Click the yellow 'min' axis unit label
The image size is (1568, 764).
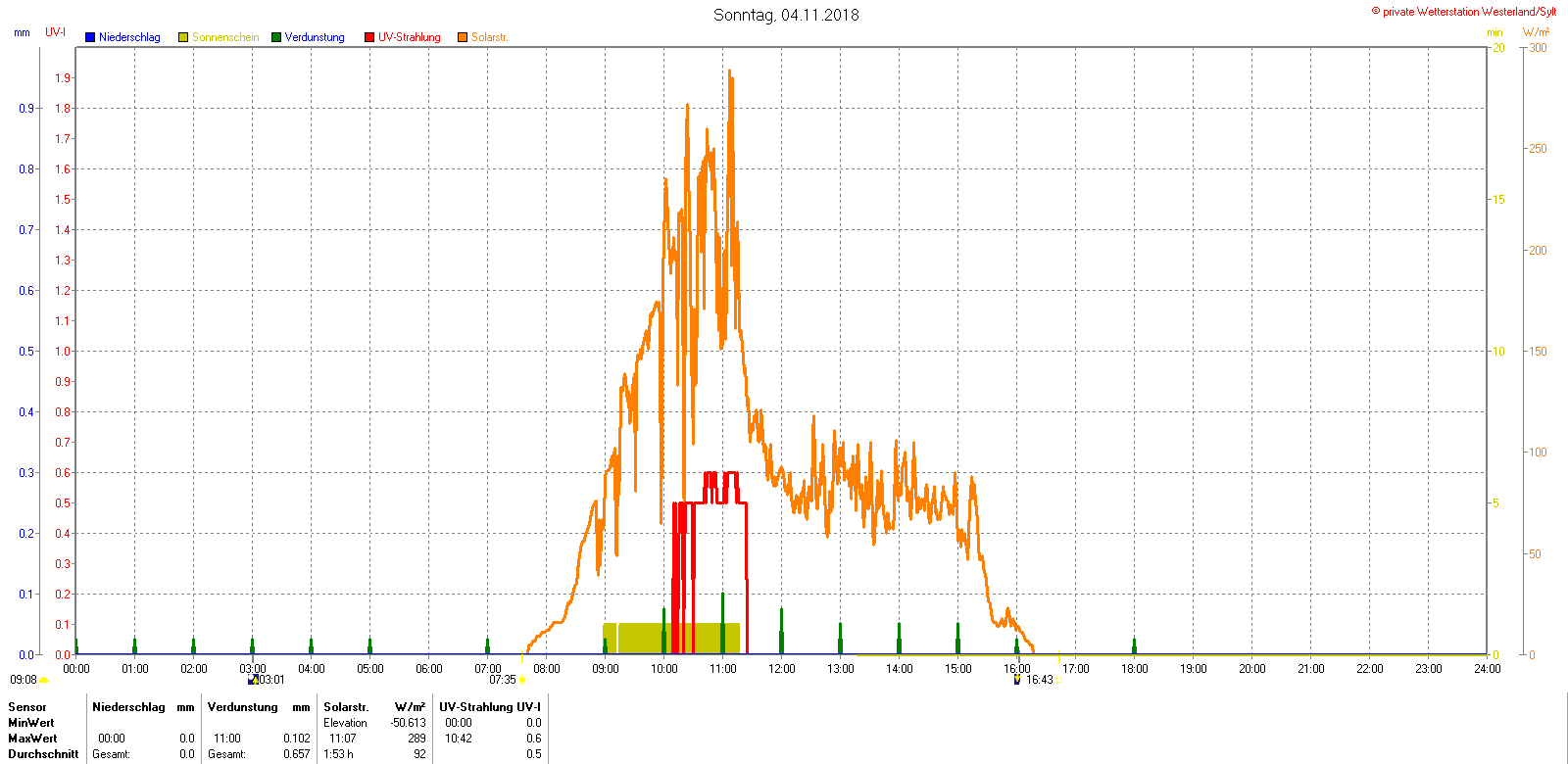pos(1494,32)
